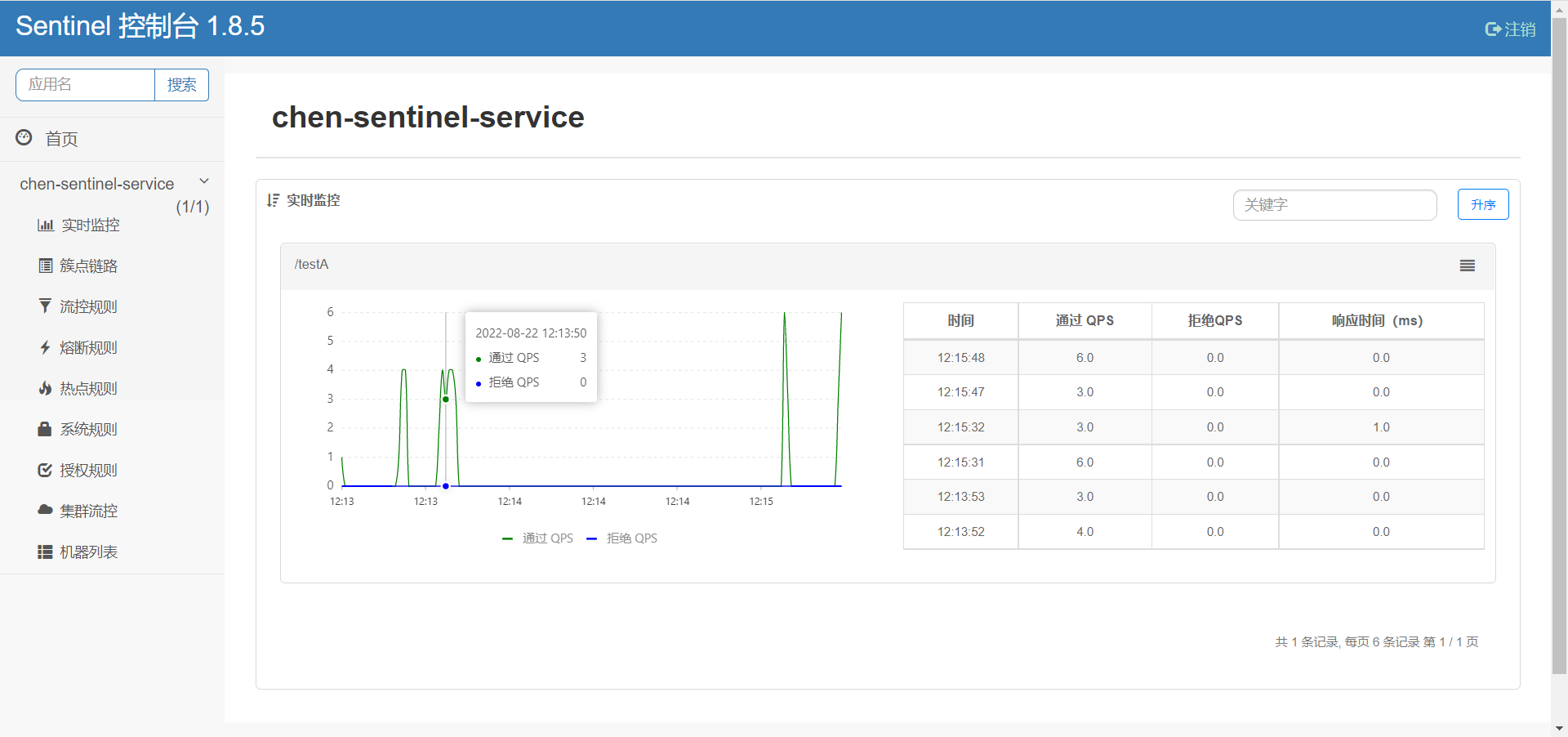The height and width of the screenshot is (737, 1568).
Task: Open the /testA chart hamburger menu icon
Action: click(1468, 266)
